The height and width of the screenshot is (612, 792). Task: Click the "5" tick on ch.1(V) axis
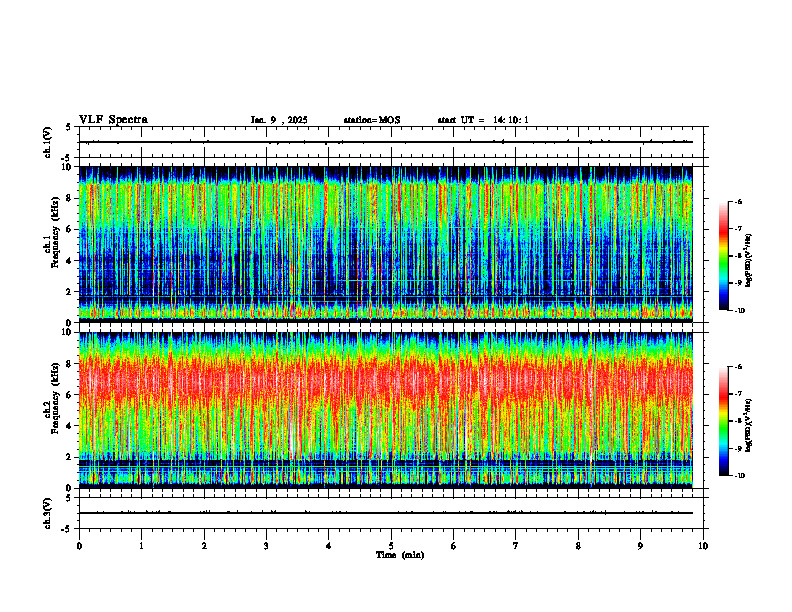[69, 128]
